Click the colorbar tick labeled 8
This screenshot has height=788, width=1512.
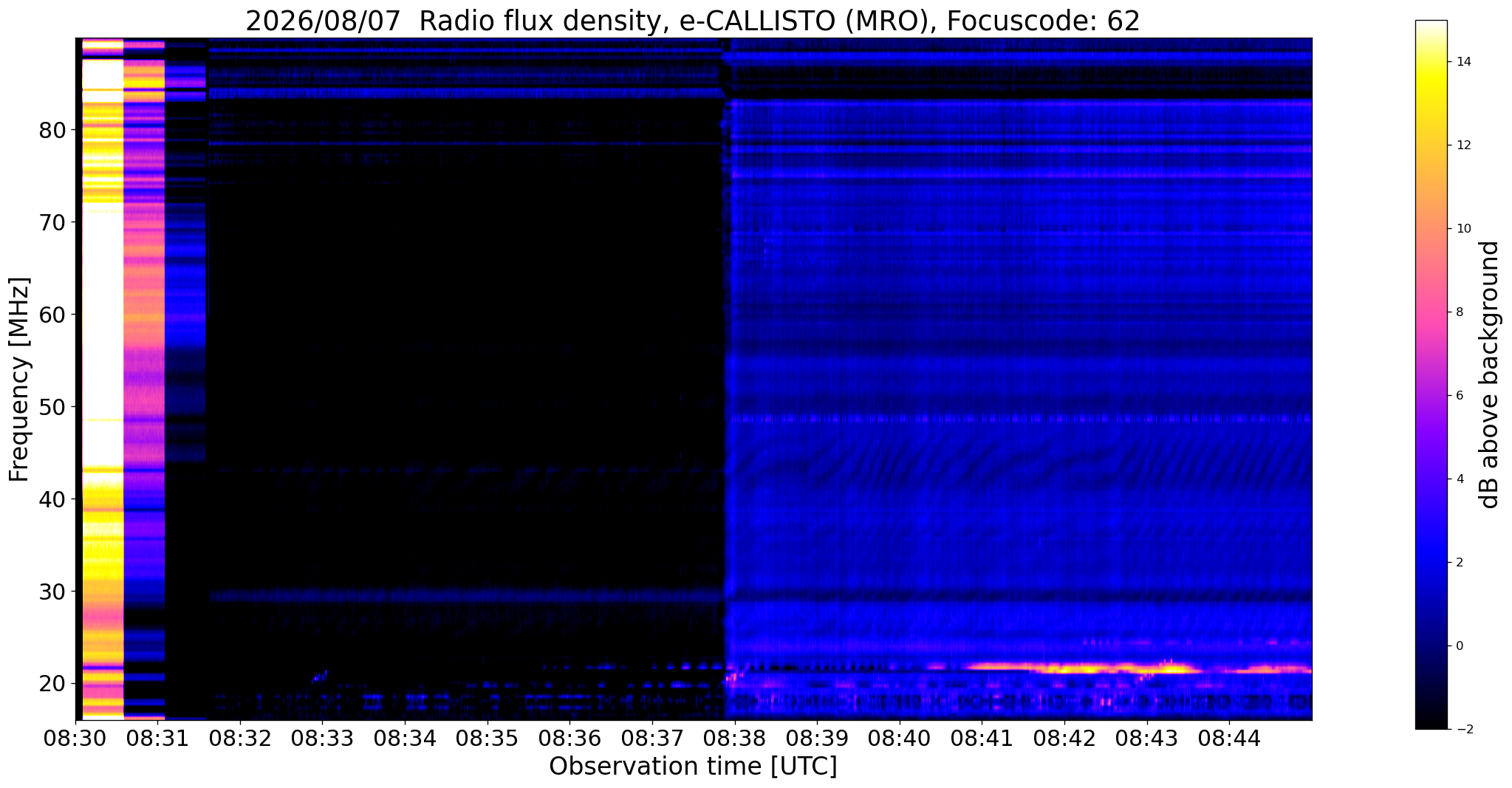(x=1458, y=312)
